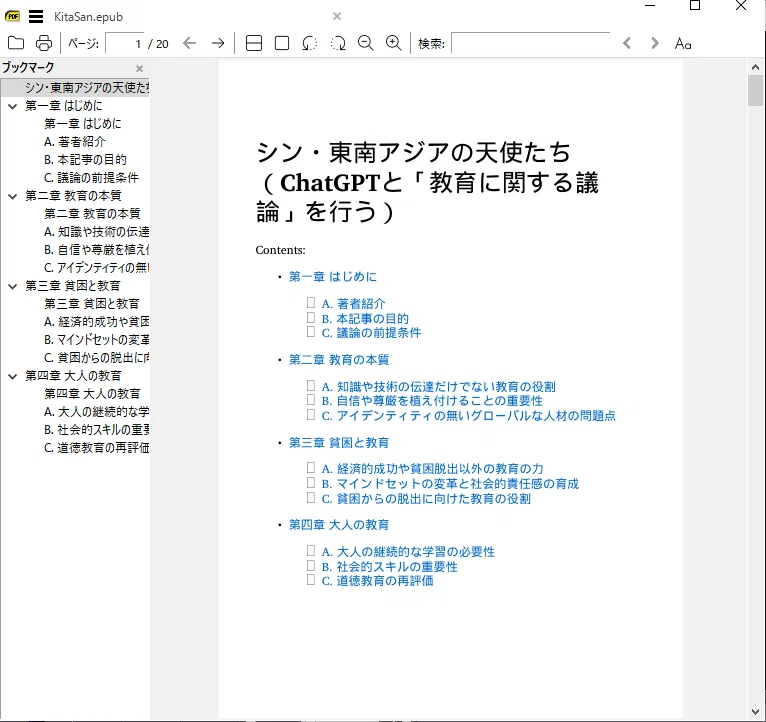Image resolution: width=766 pixels, height=722 pixels.
Task: Focus the page number input field
Action: (x=125, y=43)
